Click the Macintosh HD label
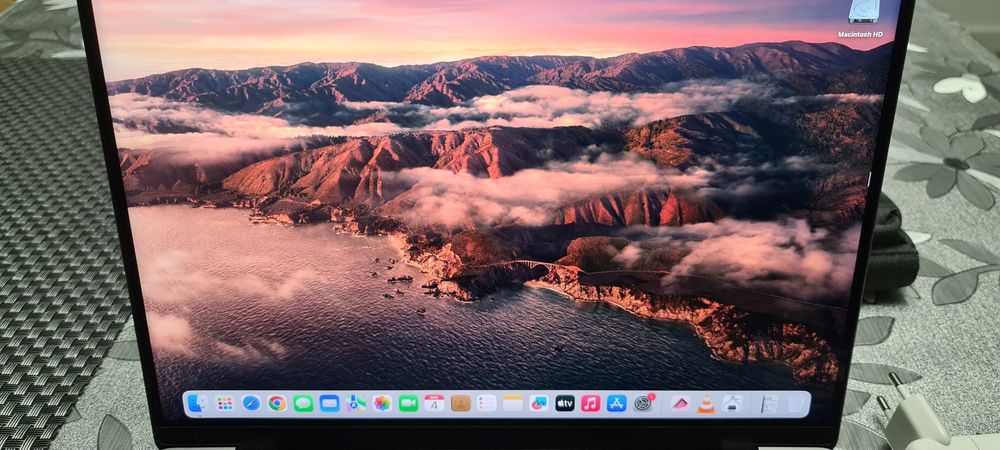1000x450 pixels. (x=860, y=34)
